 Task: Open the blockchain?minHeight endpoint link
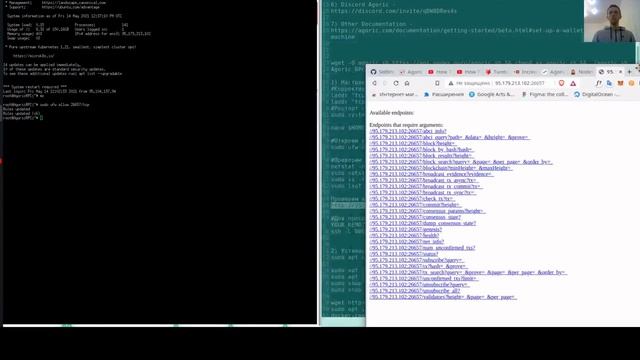pos(441,168)
